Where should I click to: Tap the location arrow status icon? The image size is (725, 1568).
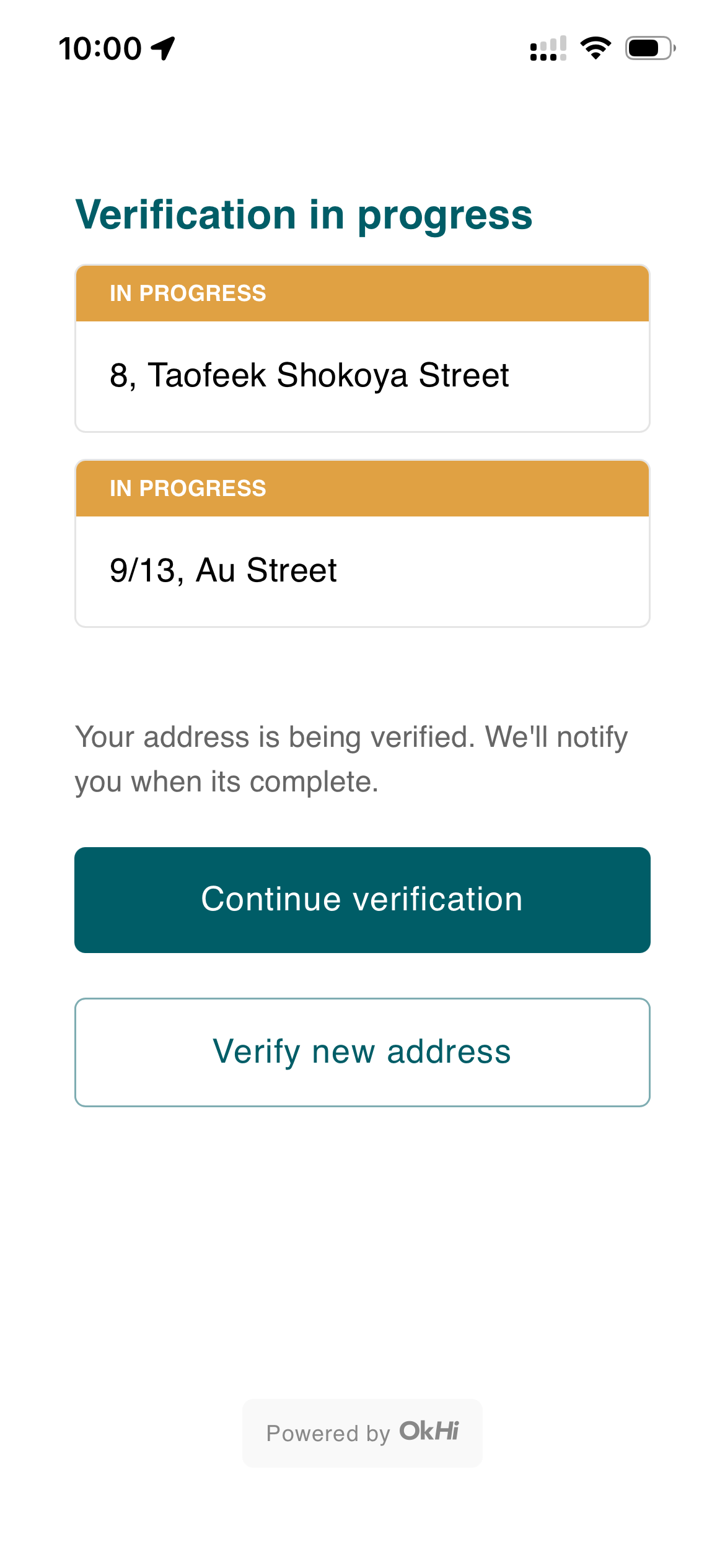(164, 48)
